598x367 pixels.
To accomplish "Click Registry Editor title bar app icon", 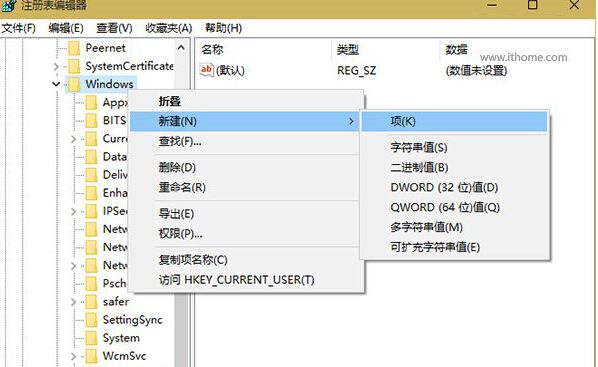I will coord(9,5).
